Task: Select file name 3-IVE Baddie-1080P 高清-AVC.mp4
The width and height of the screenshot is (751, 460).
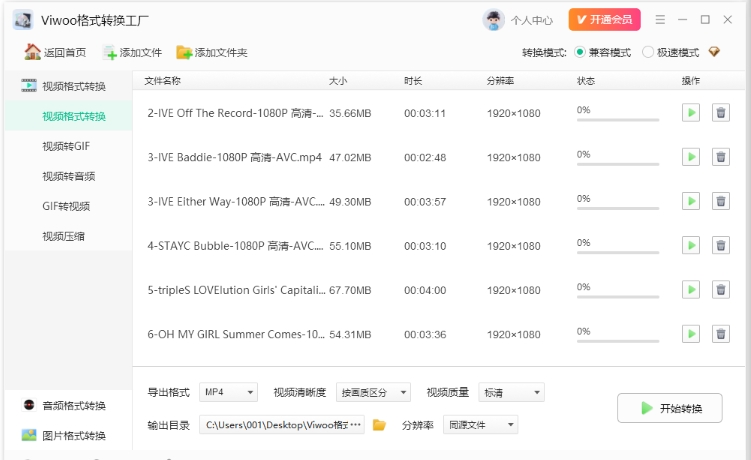Action: point(235,157)
